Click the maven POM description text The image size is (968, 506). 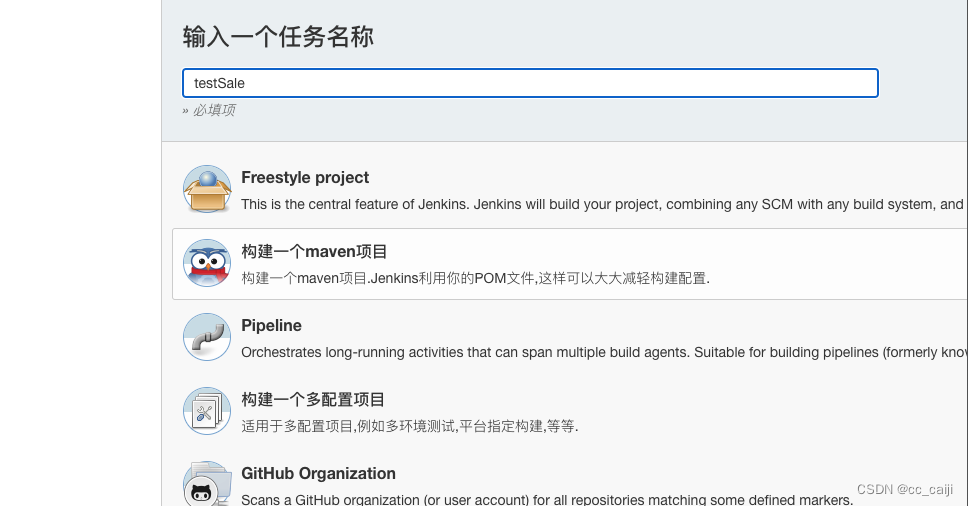(475, 278)
